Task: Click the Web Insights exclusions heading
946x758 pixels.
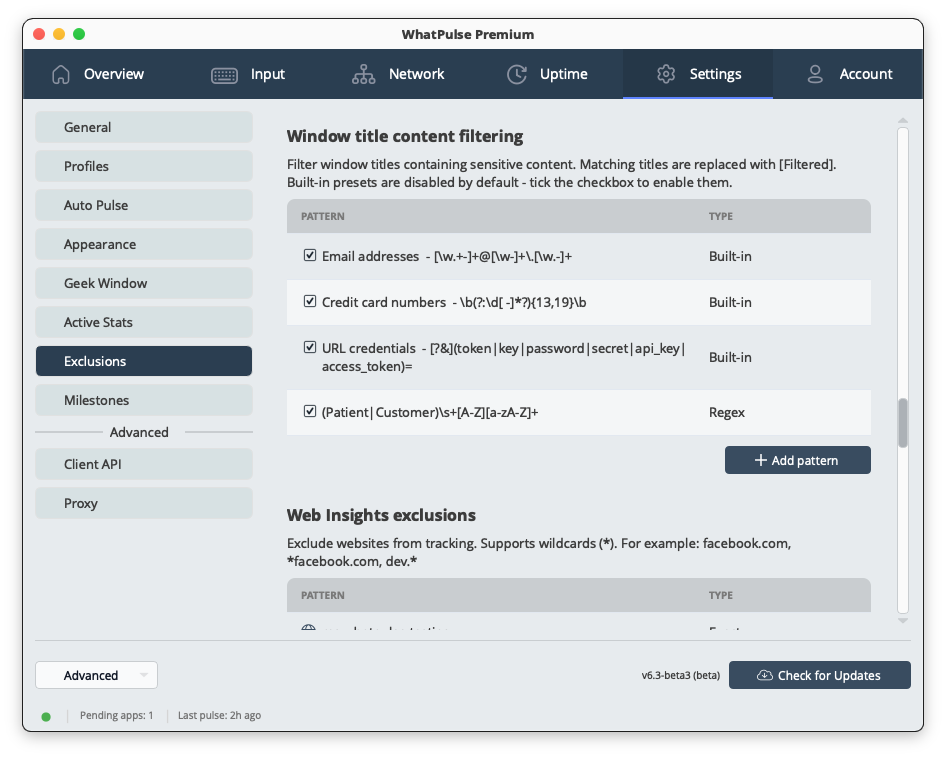Action: (381, 515)
